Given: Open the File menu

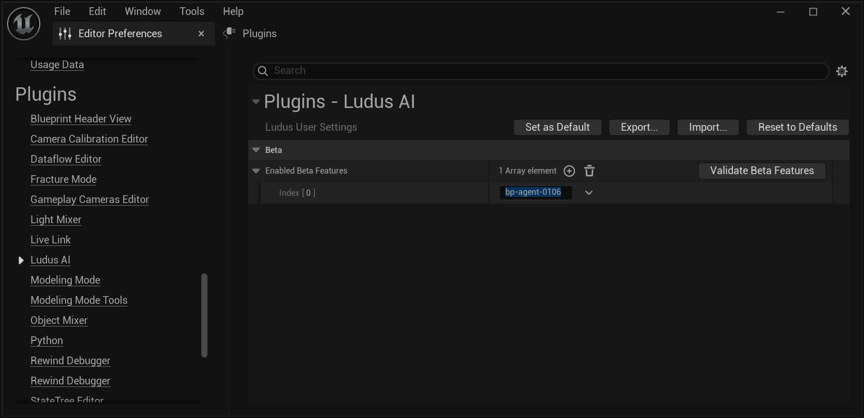Looking at the screenshot, I should coord(62,11).
